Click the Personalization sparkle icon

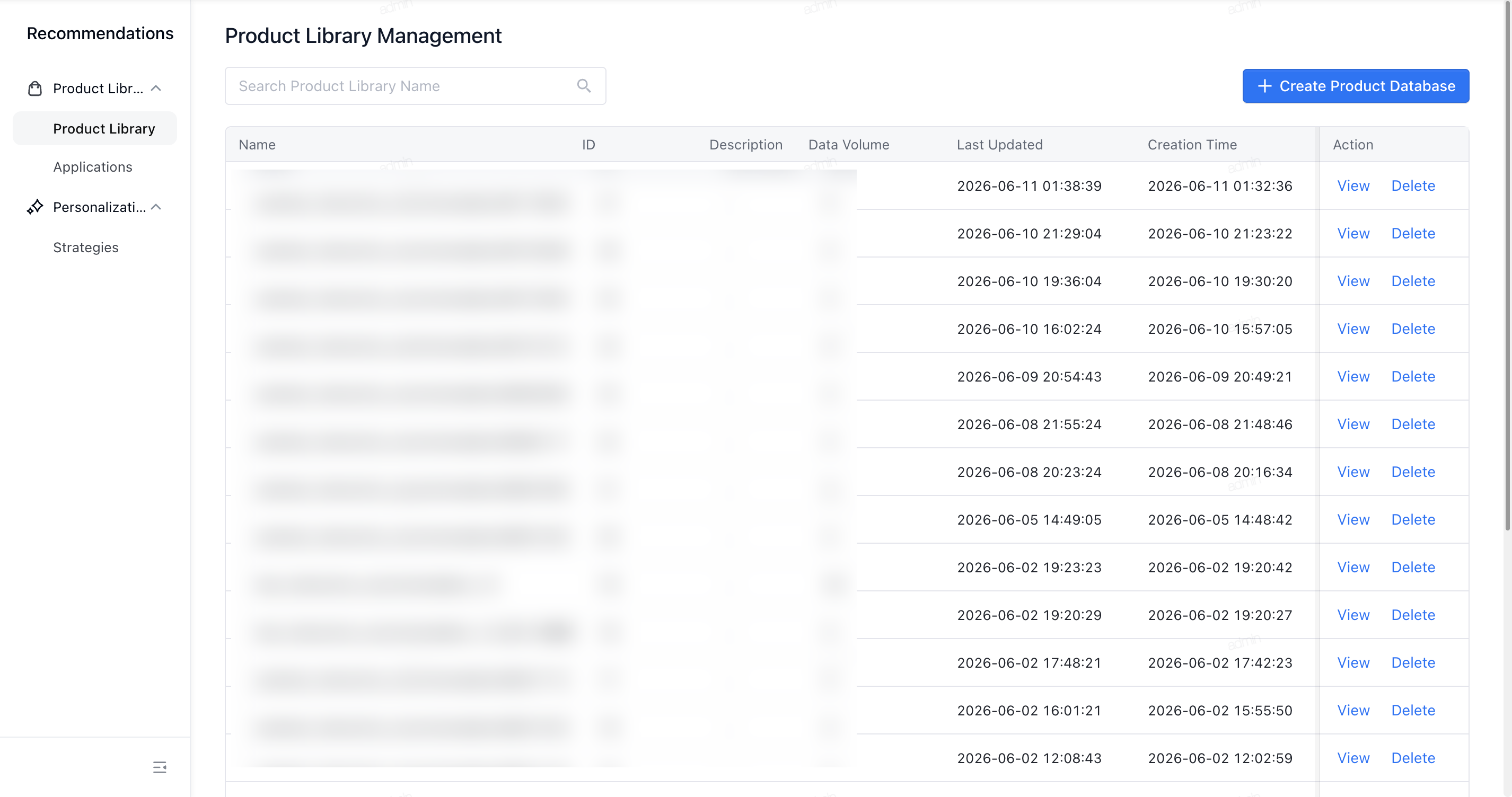click(x=35, y=207)
